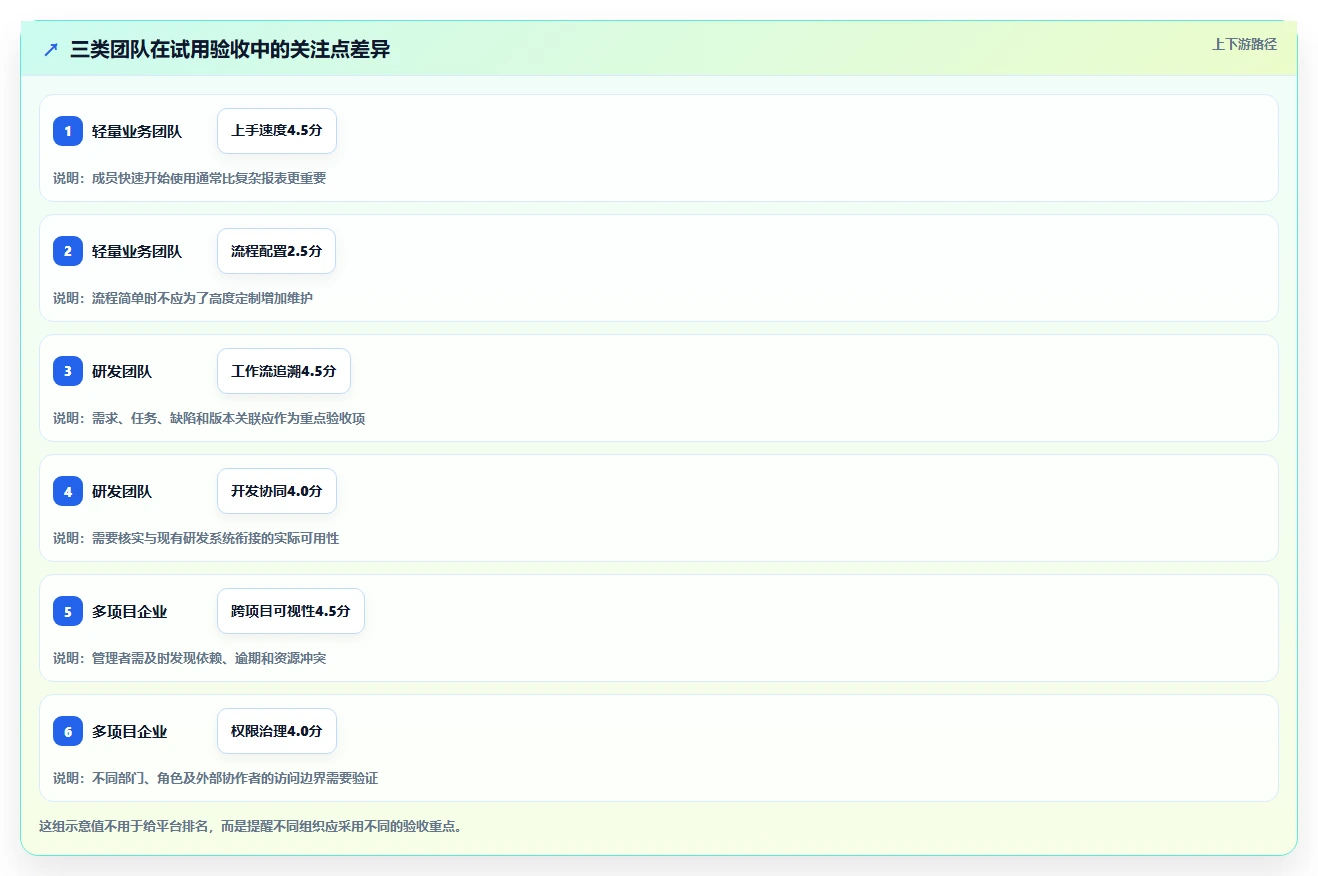Click the 上下游路径 label in header
Image resolution: width=1318 pixels, height=876 pixels.
(1244, 44)
